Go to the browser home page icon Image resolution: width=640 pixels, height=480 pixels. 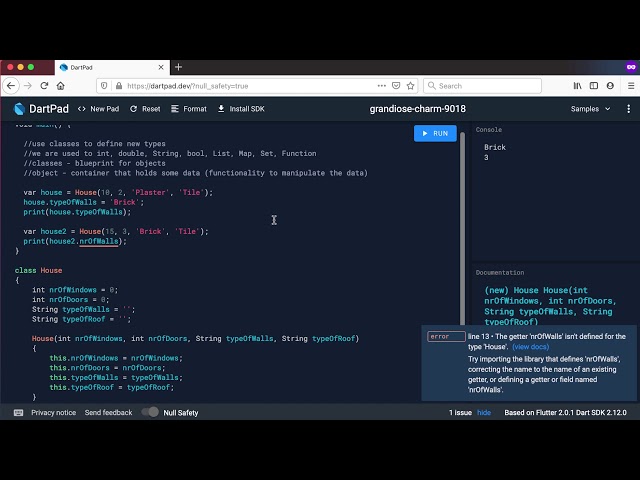click(60, 86)
